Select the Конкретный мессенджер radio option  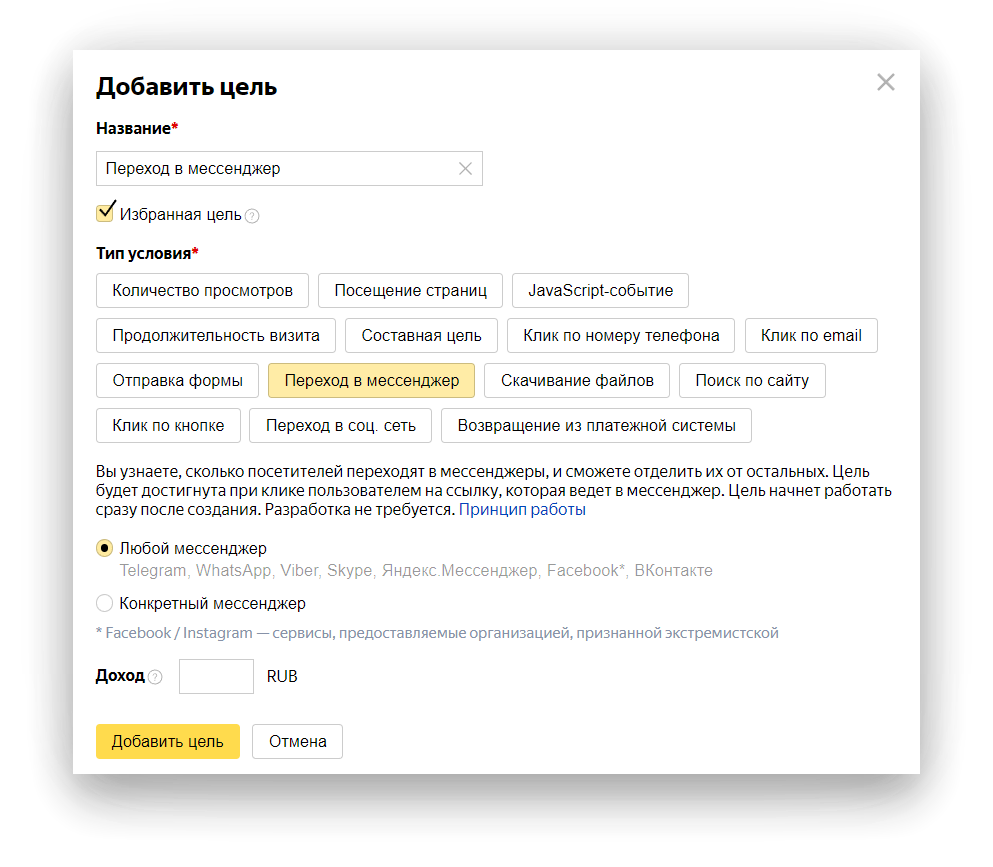[x=105, y=603]
